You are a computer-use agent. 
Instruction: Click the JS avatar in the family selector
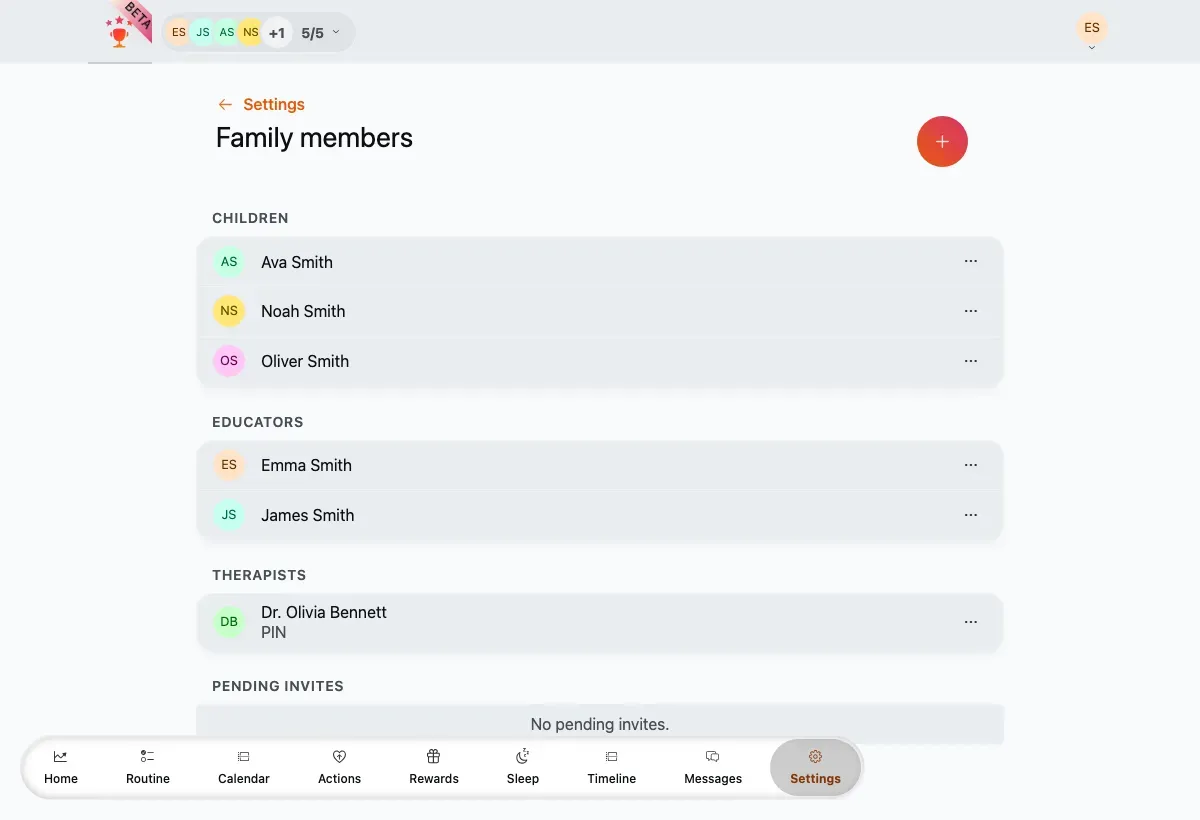point(203,33)
